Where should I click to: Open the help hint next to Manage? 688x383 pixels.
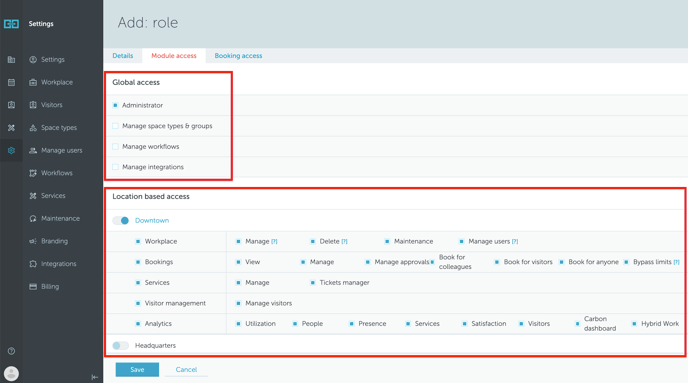(274, 241)
